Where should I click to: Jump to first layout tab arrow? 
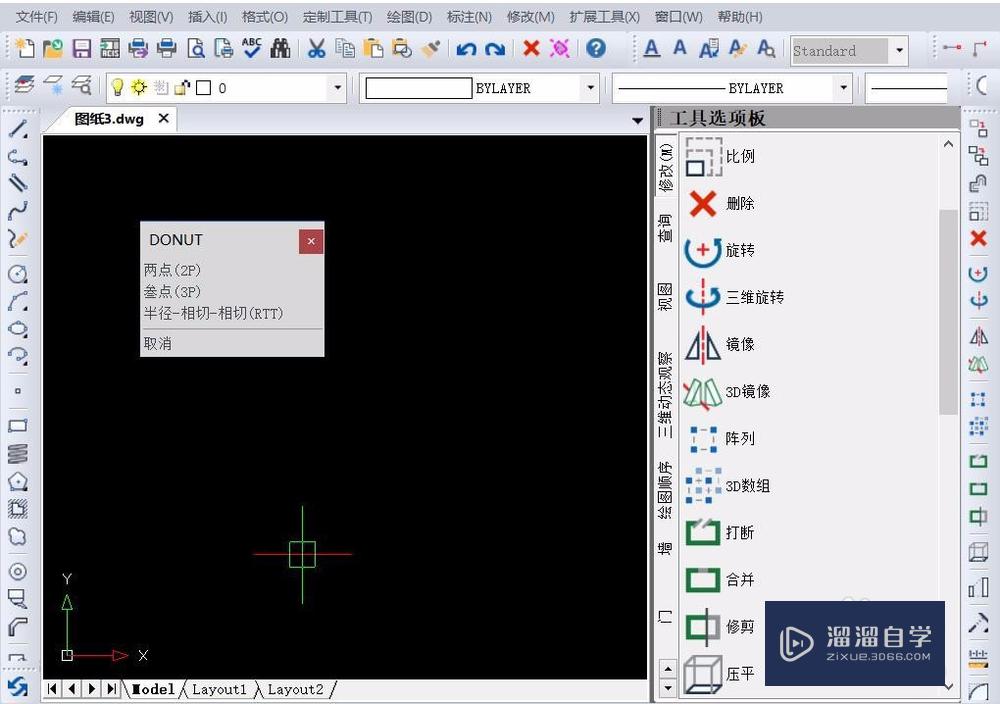[52, 689]
